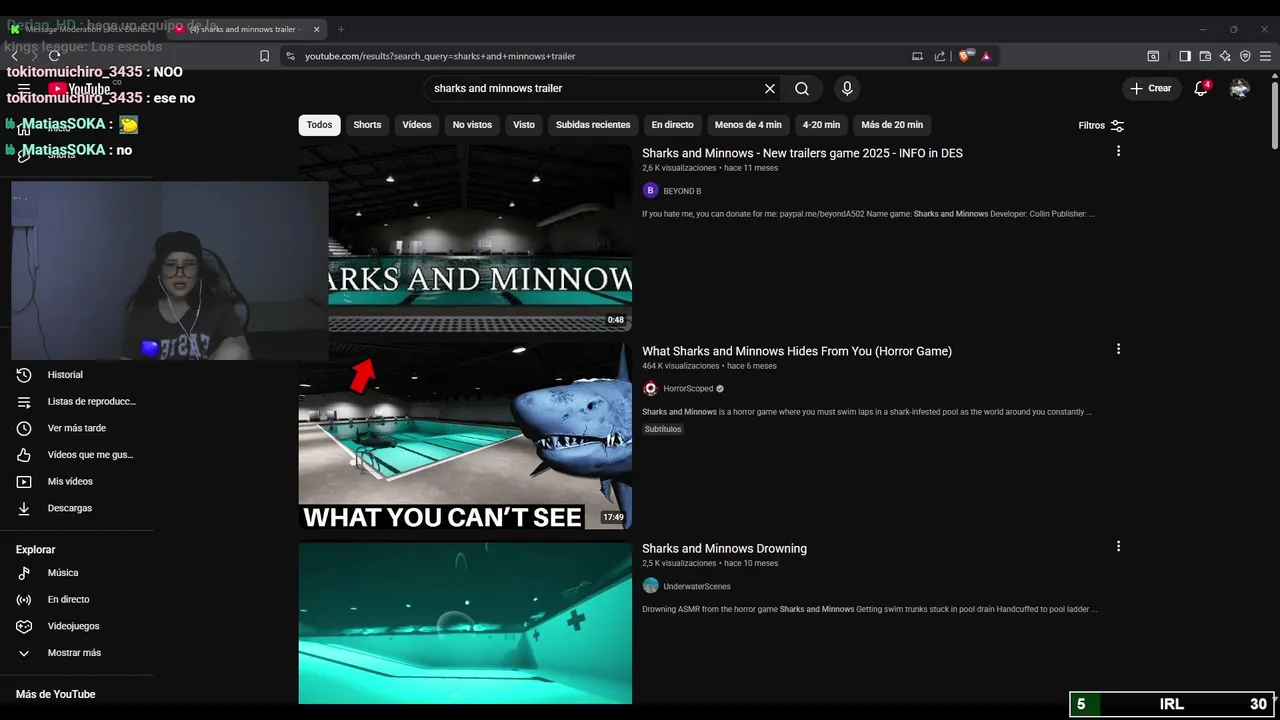The image size is (1280, 720).
Task: Open the Filtros filter options
Action: point(1101,126)
